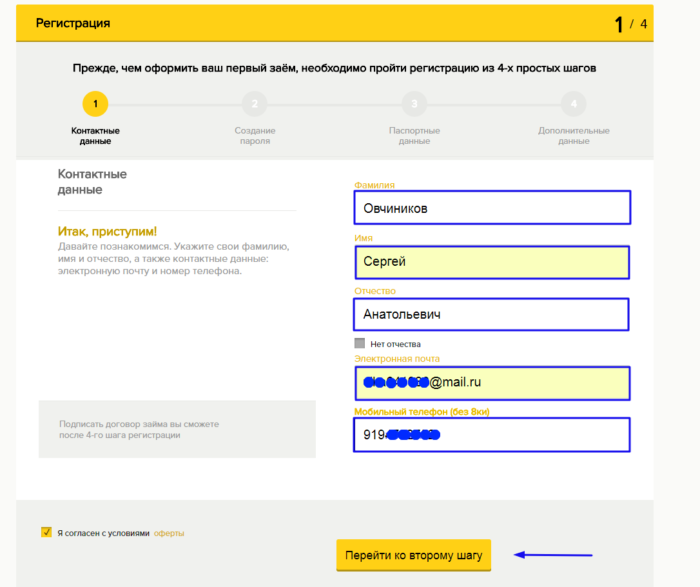The width and height of the screenshot is (700, 587).
Task: Focus the Фамилия field containing 'Овчиников'
Action: [x=492, y=208]
